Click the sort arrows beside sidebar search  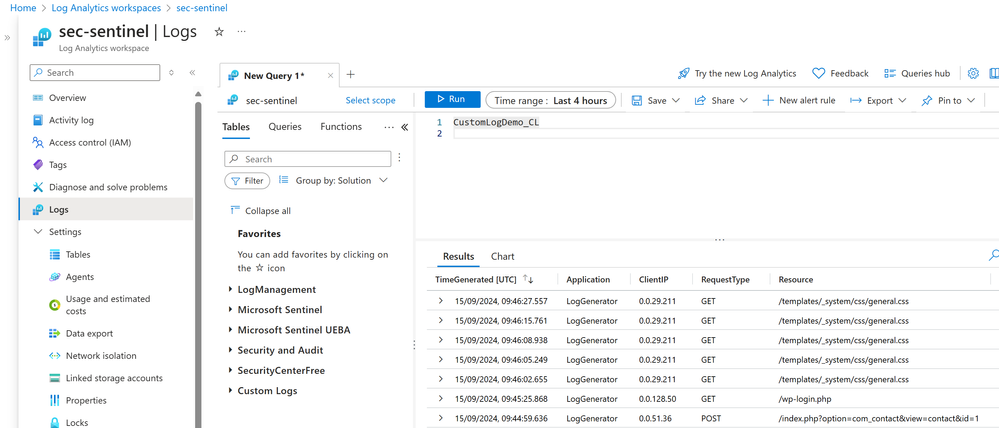171,73
